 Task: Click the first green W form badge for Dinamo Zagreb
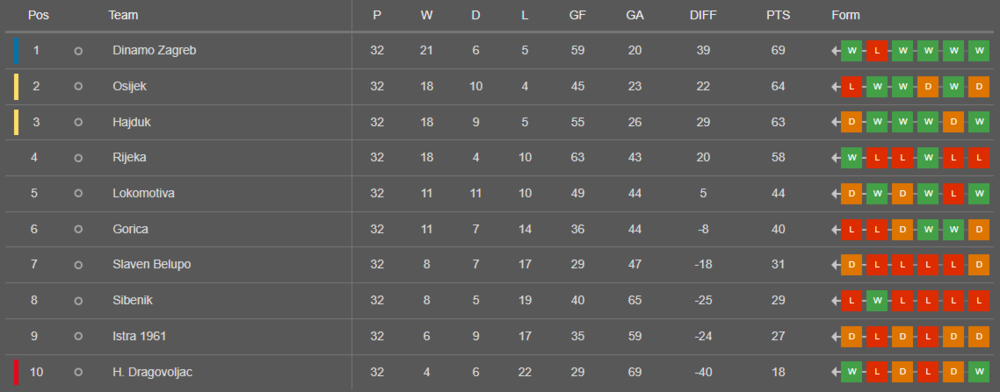point(851,51)
